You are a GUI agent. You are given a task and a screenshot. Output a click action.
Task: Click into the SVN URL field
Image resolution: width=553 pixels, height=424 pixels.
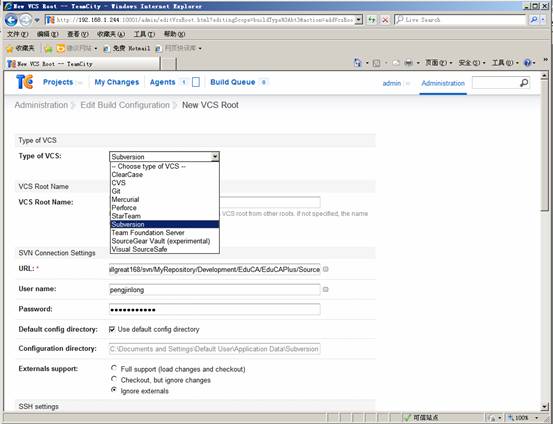(x=214, y=269)
